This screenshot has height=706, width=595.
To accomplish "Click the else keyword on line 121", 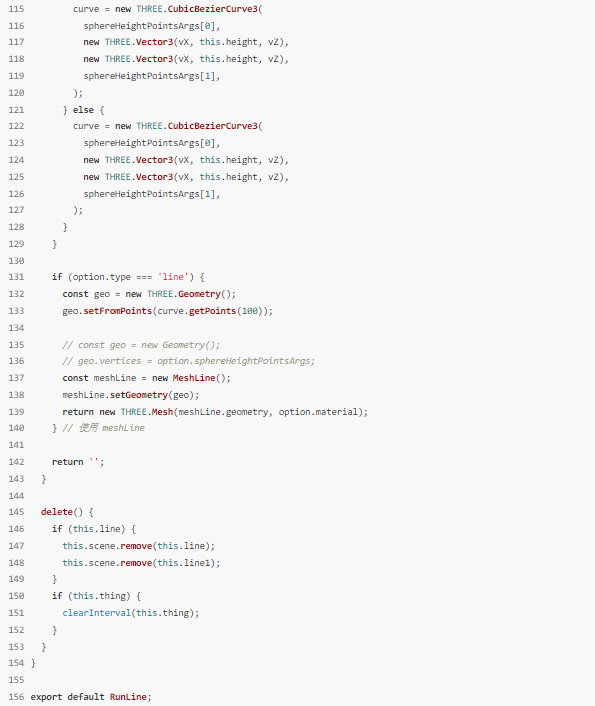I will [83, 110].
